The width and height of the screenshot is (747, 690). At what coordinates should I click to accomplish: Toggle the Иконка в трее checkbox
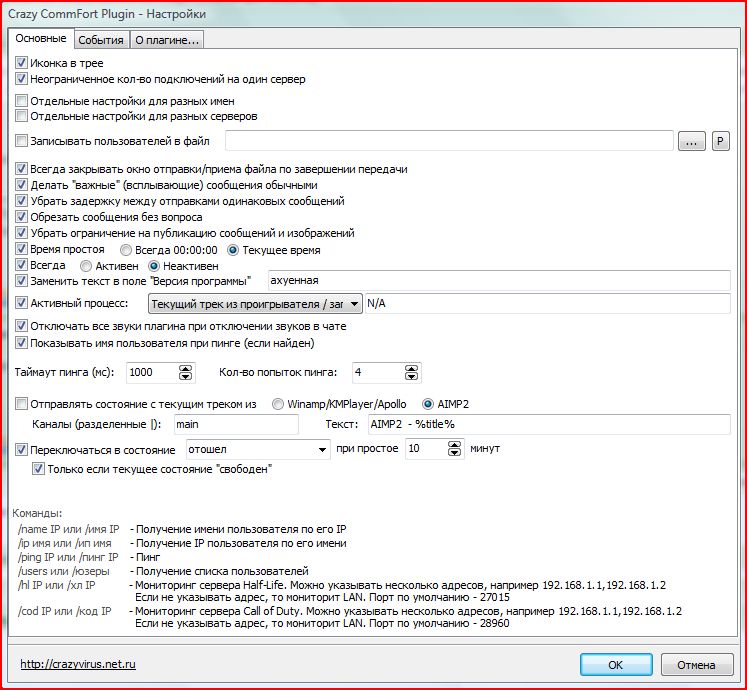[22, 63]
